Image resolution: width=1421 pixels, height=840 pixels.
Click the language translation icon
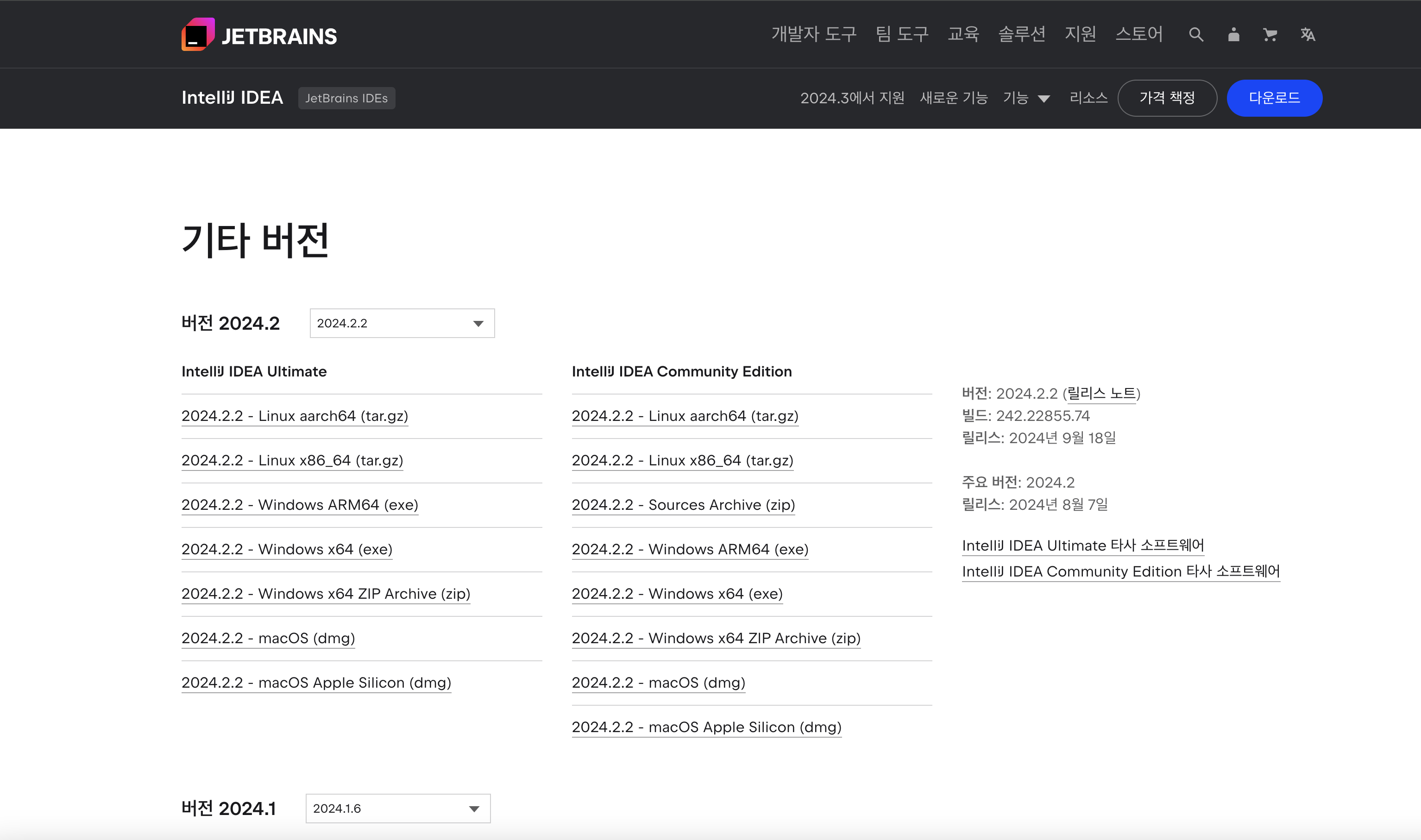(x=1307, y=35)
